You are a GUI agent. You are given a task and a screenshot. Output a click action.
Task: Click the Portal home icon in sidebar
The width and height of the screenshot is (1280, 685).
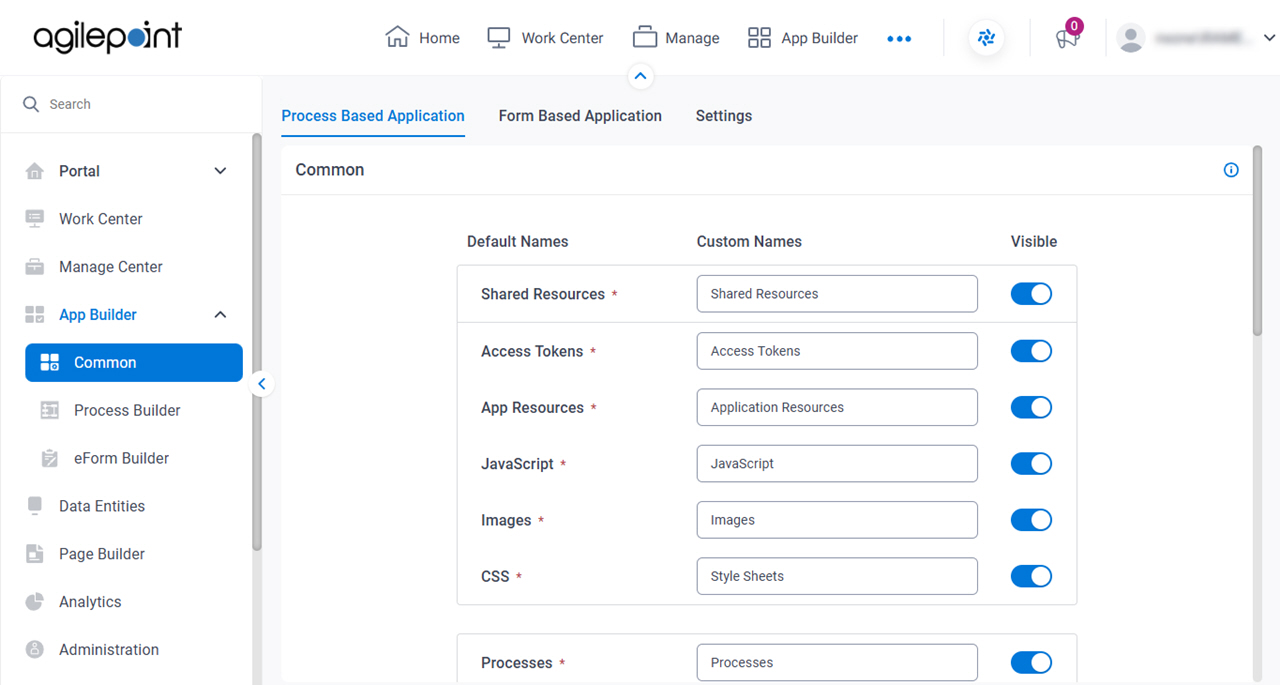35,171
